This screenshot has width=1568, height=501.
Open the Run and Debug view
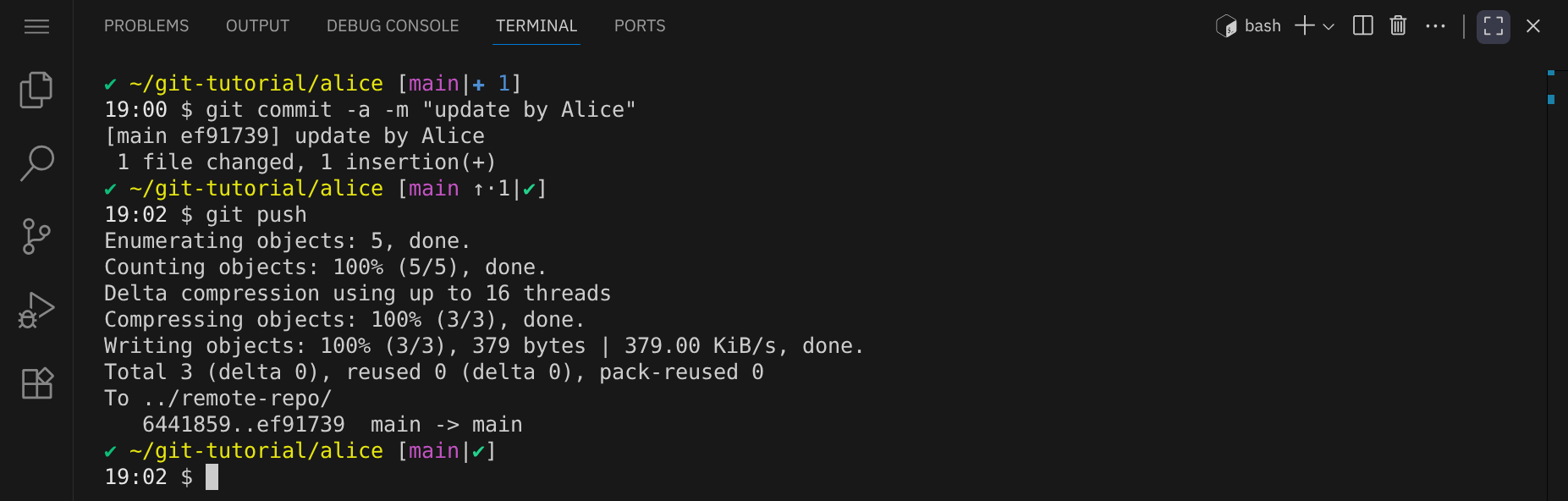pos(36,310)
